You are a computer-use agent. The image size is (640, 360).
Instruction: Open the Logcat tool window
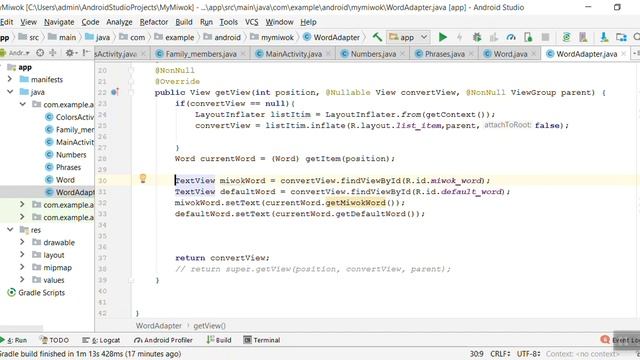click(x=101, y=340)
